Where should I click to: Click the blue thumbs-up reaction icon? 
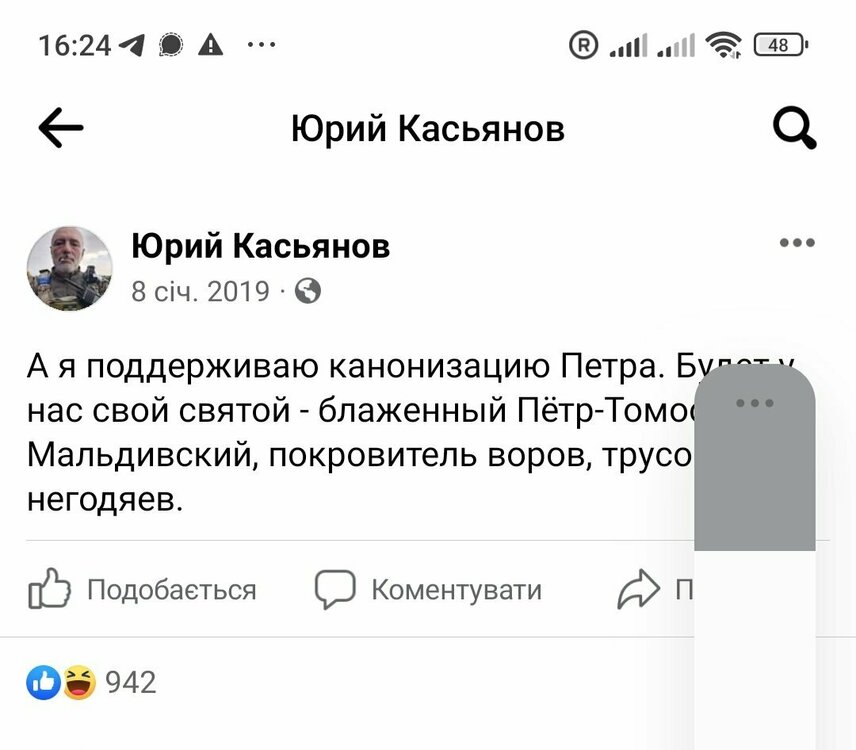(x=43, y=682)
